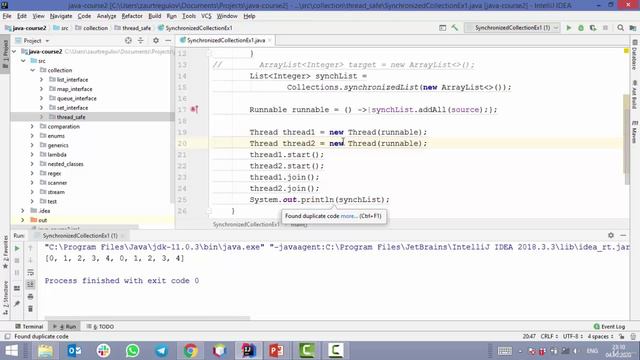
Task: Run SynchronizedCollectionEx1 with the green toolbar arrow
Action: [569, 28]
